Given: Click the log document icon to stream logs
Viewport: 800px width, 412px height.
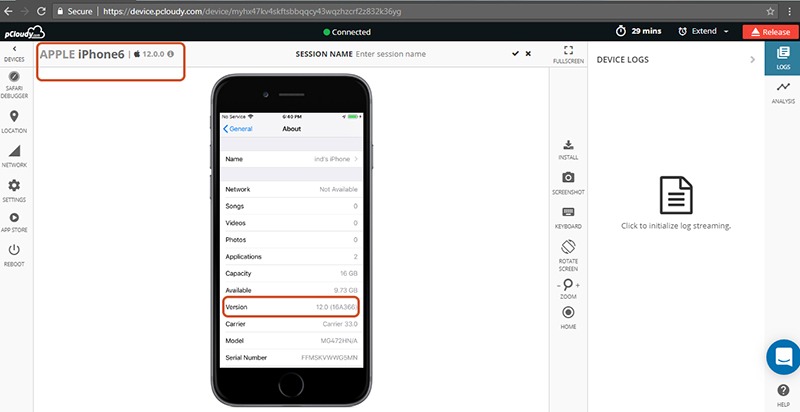Looking at the screenshot, I should pyautogui.click(x=676, y=195).
